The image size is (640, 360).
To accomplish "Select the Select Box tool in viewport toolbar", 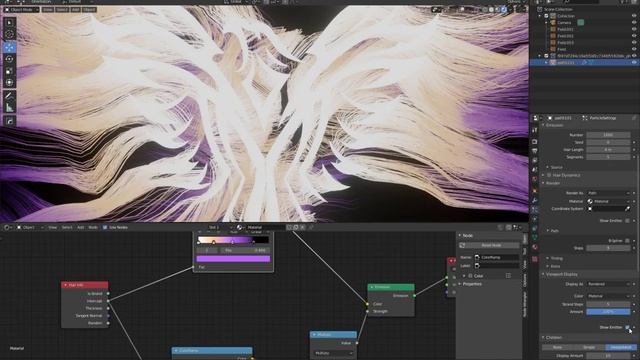I will (9, 22).
